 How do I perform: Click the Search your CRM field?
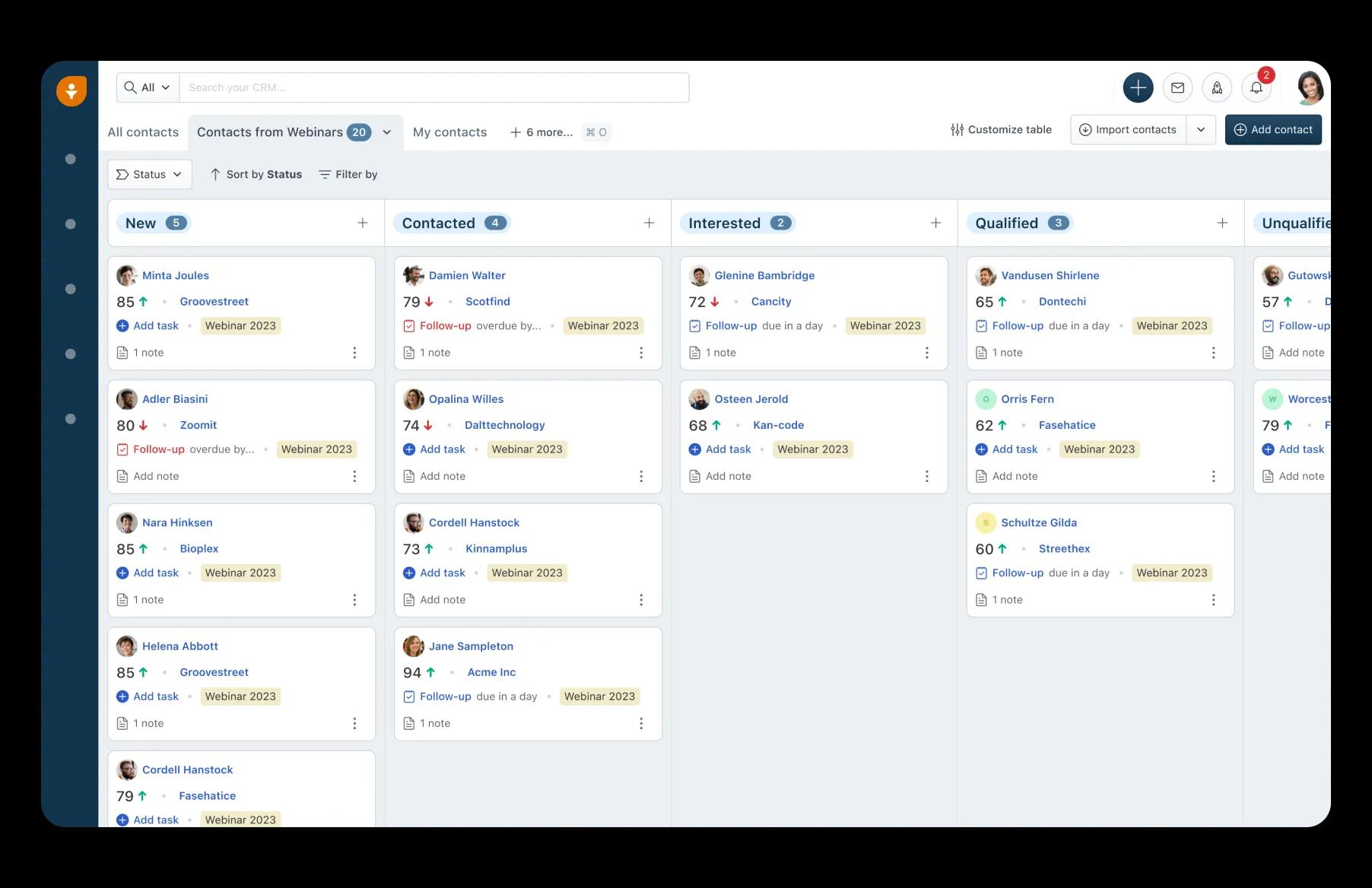434,87
